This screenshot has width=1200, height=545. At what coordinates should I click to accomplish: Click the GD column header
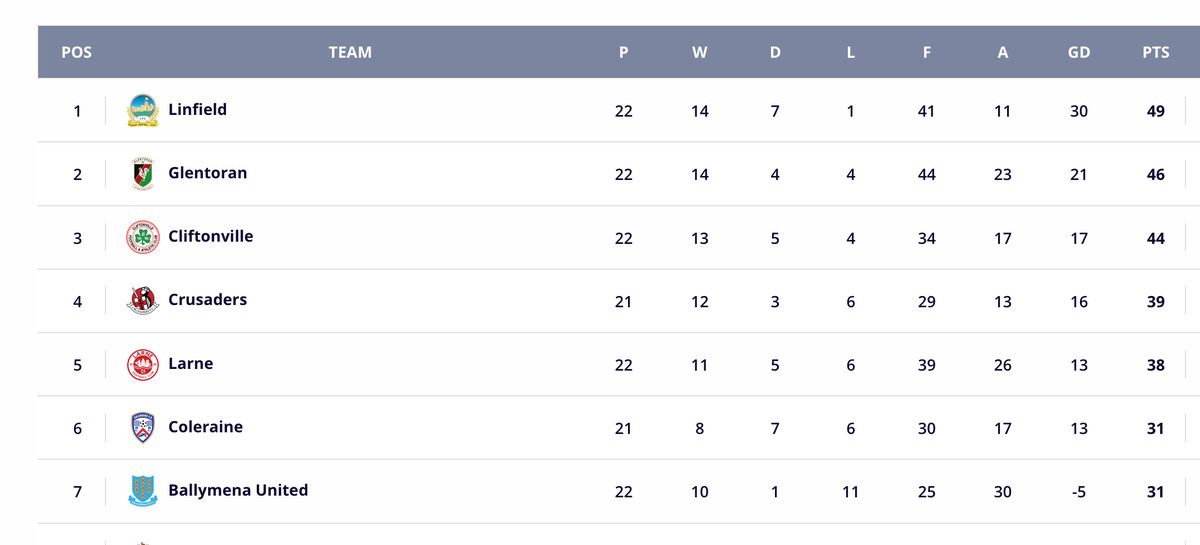[x=1078, y=53]
